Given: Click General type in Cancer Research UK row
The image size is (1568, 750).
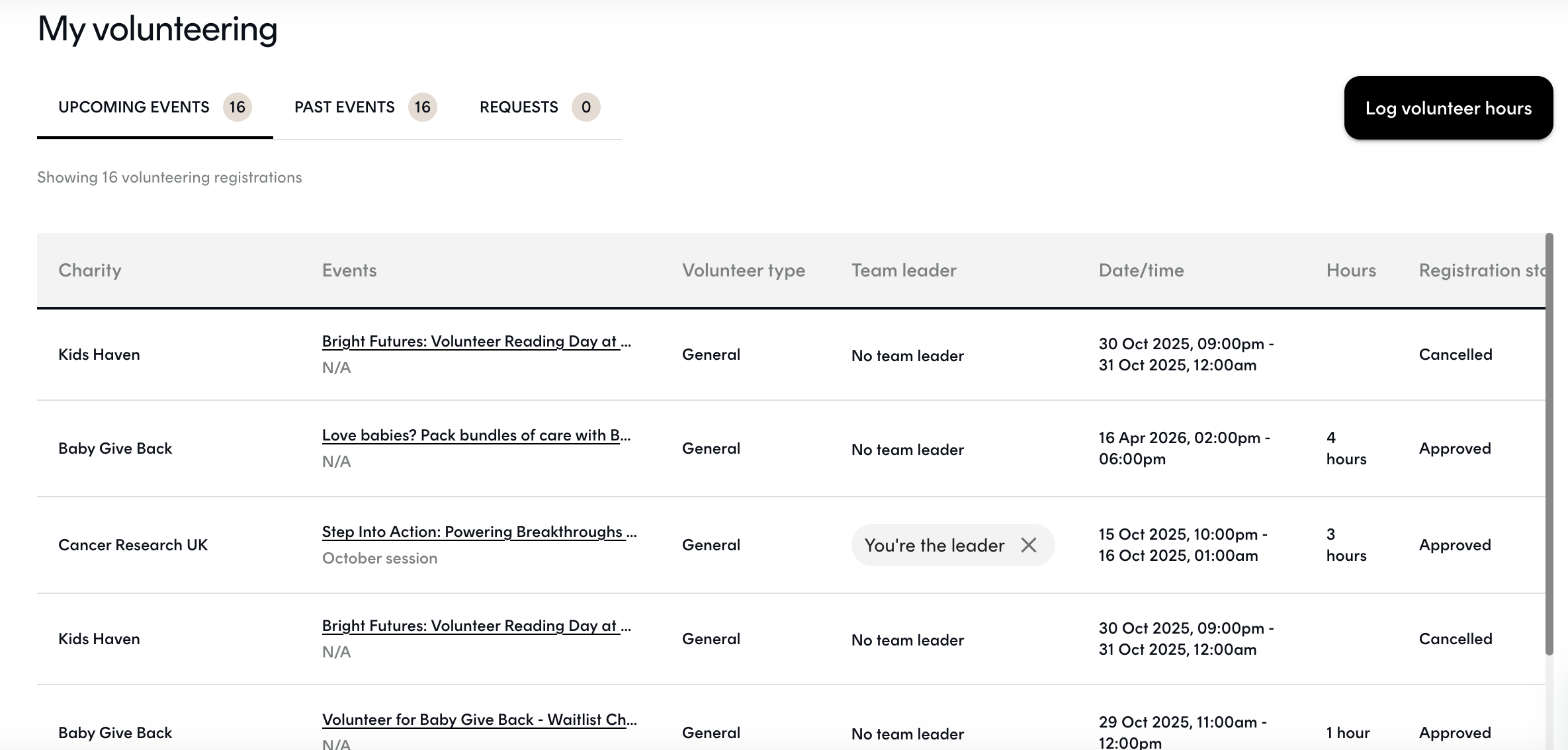Looking at the screenshot, I should click(x=711, y=545).
